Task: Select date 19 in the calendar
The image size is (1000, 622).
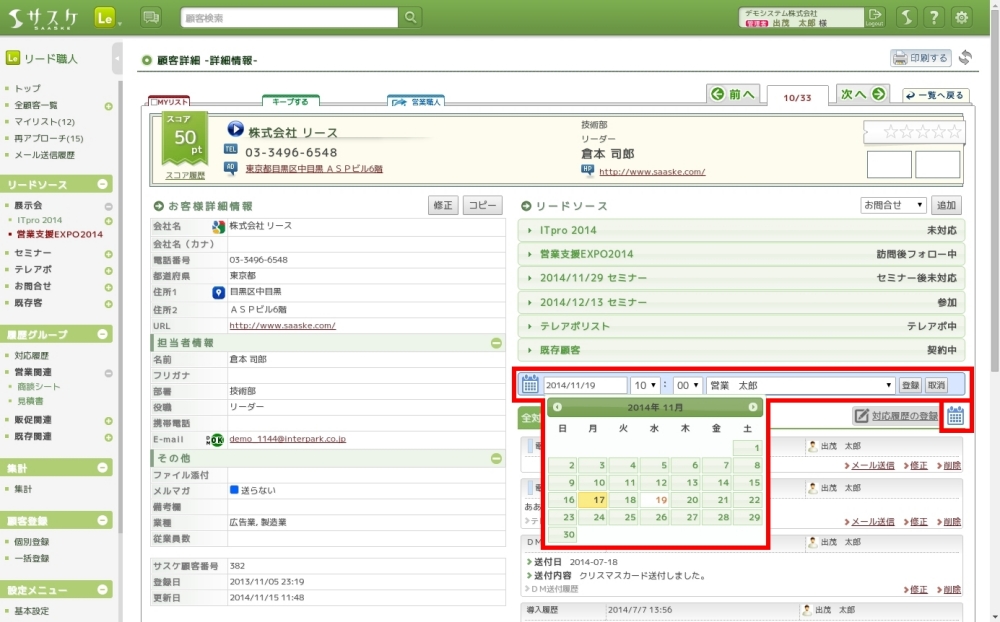Action: (659, 499)
